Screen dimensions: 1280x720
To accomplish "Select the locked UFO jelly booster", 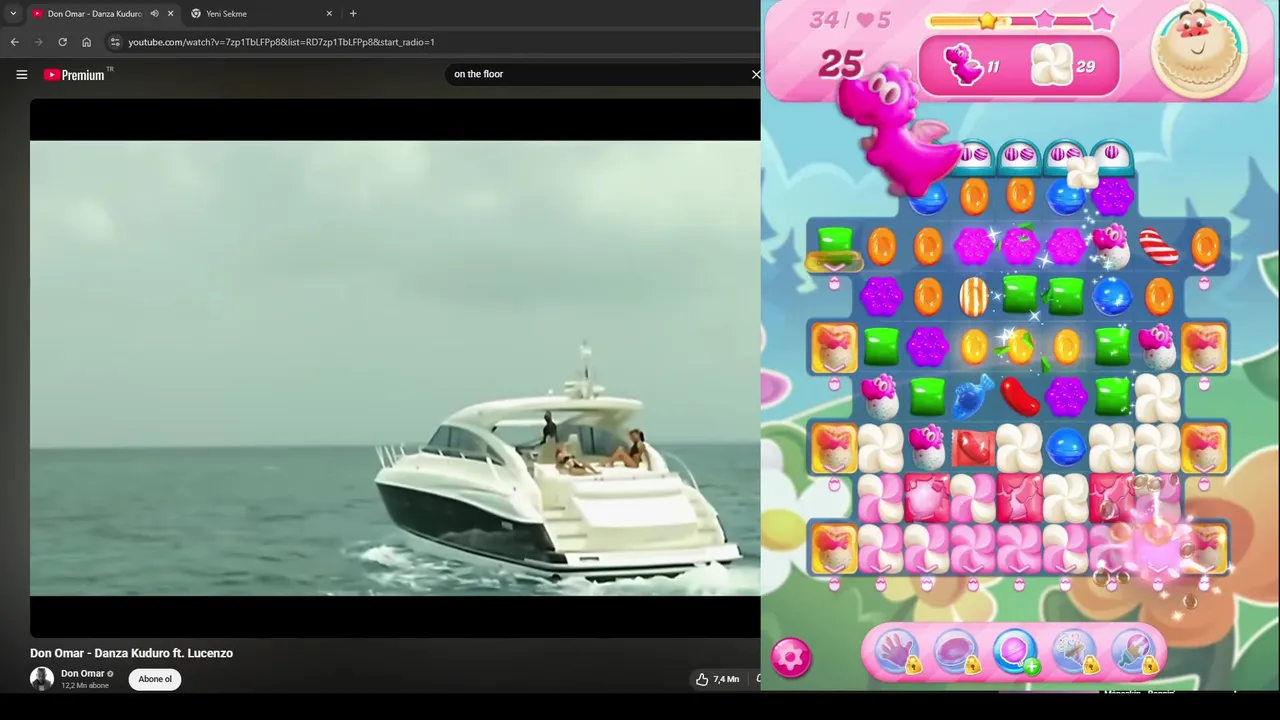I will click(x=955, y=652).
